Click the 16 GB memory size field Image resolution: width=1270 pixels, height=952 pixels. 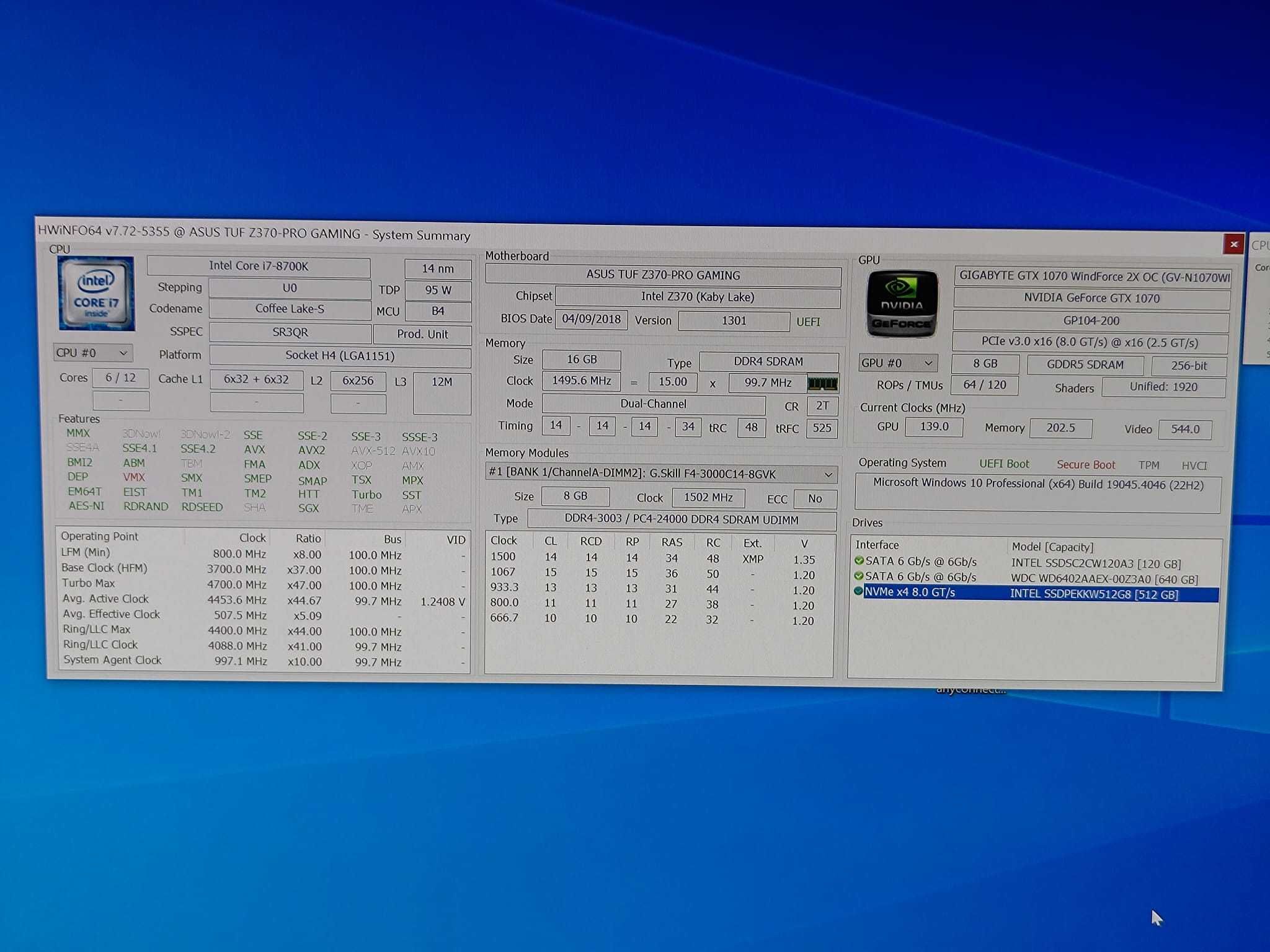tap(582, 359)
